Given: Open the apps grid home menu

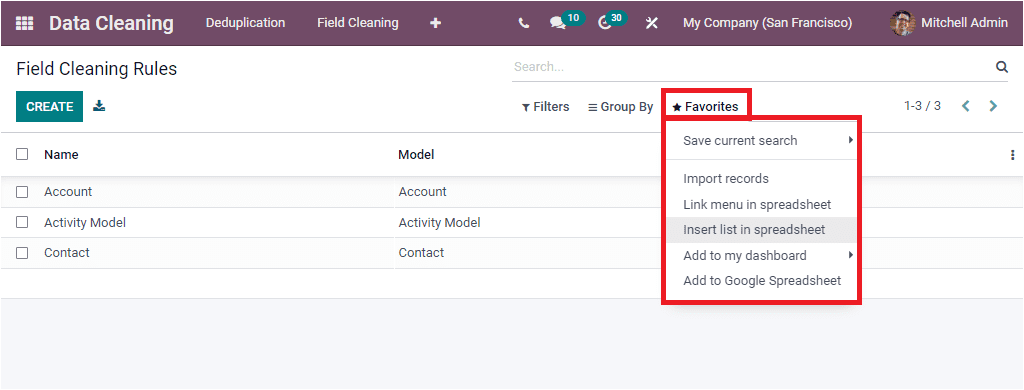Looking at the screenshot, I should [24, 24].
